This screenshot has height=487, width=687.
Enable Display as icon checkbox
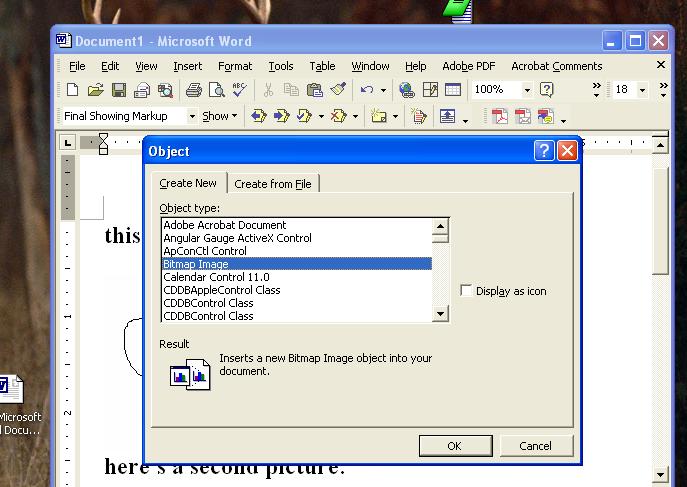pyautogui.click(x=466, y=290)
